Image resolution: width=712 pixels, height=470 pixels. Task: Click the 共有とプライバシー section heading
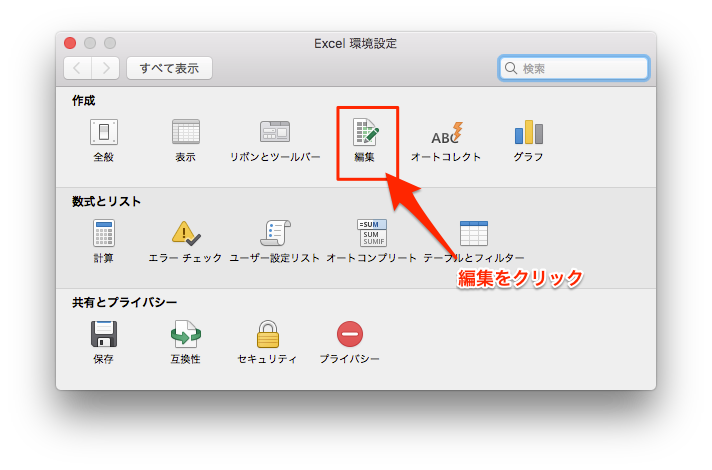tap(124, 302)
